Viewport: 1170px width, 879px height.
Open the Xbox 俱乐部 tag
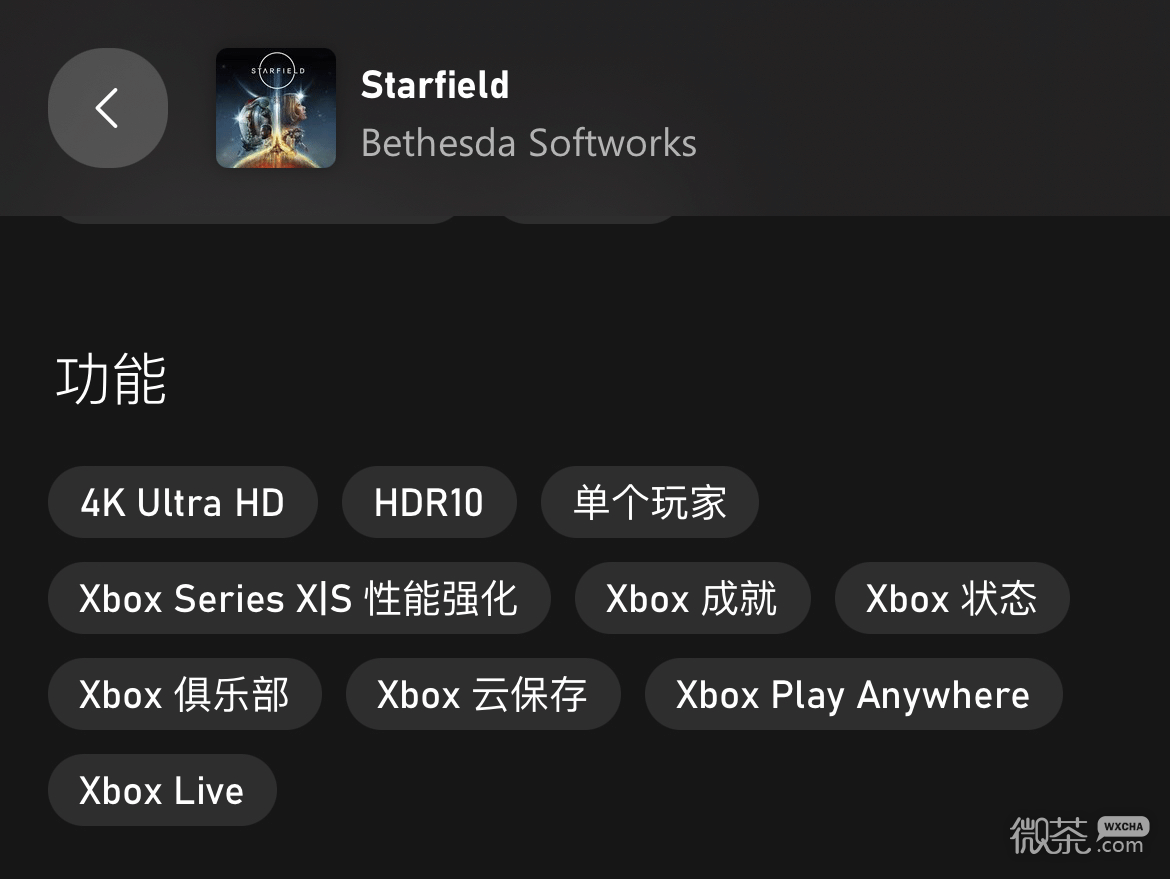point(185,694)
